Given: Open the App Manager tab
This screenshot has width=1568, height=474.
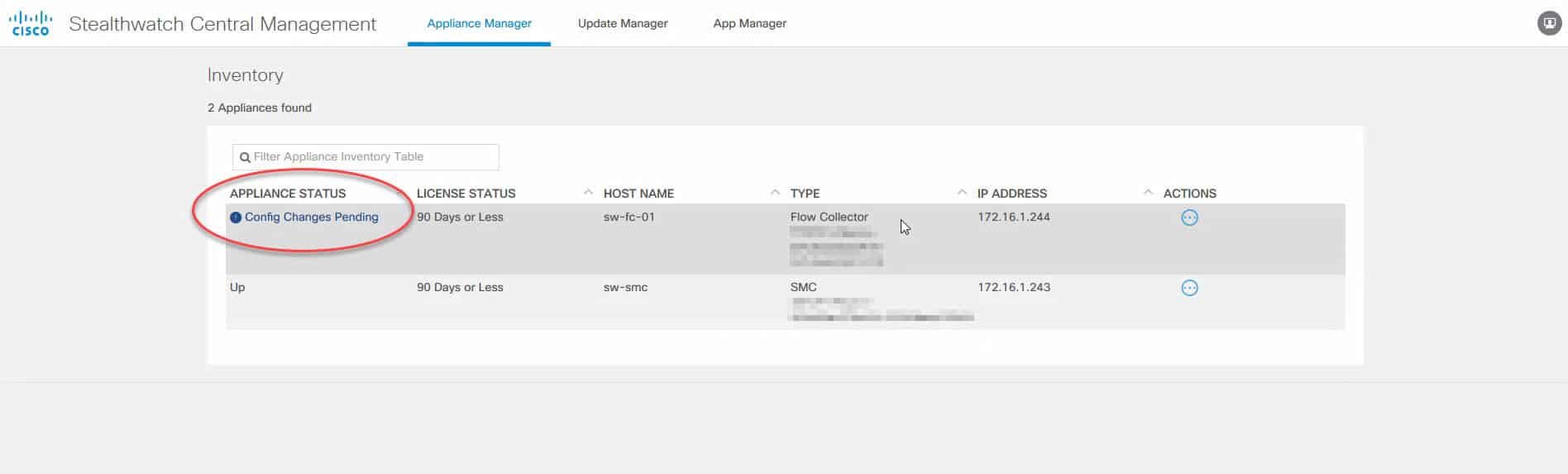Looking at the screenshot, I should point(750,23).
